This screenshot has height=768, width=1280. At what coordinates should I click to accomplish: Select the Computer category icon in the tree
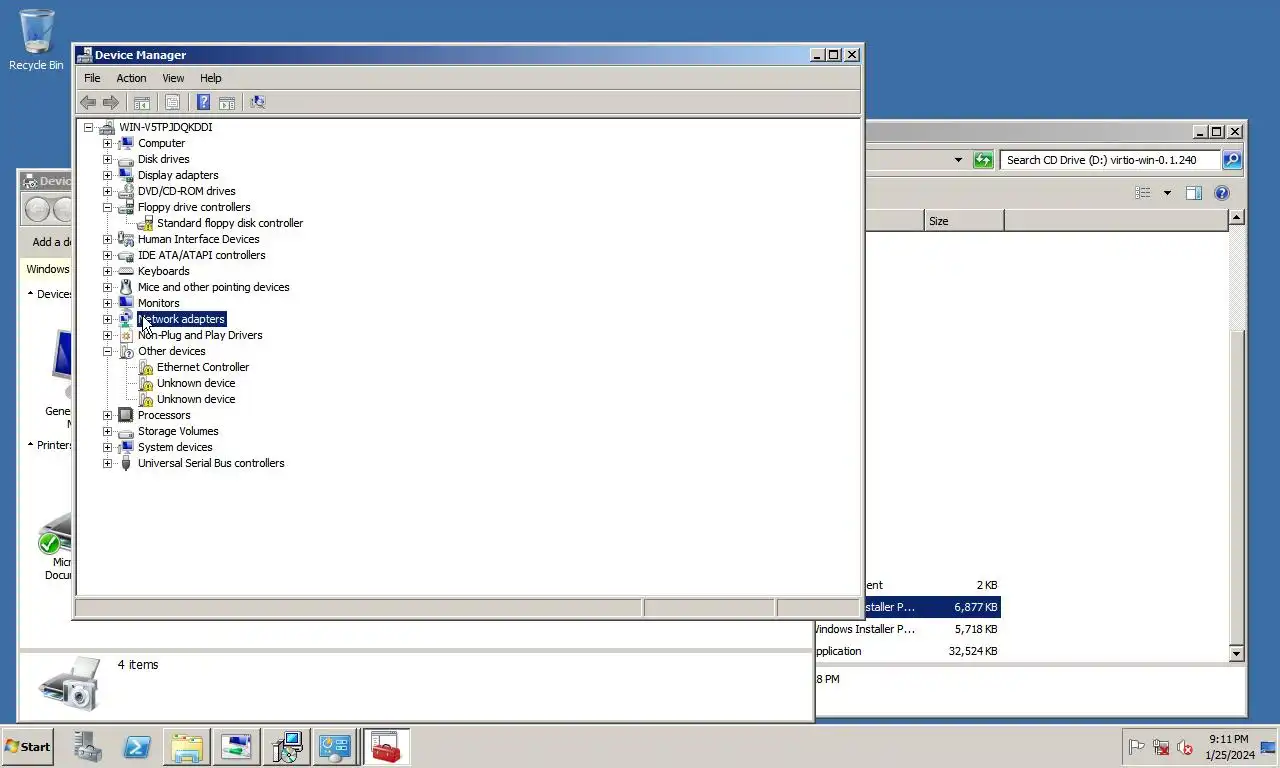click(x=126, y=143)
